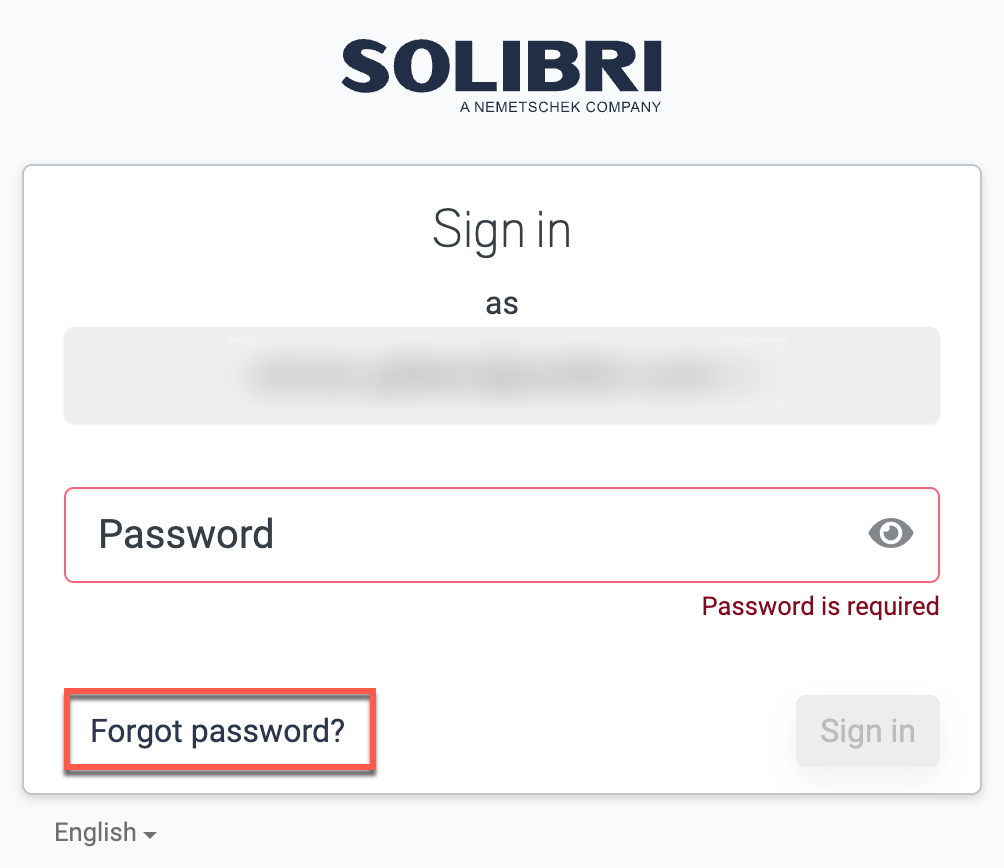Click the Password is required error message

[819, 606]
